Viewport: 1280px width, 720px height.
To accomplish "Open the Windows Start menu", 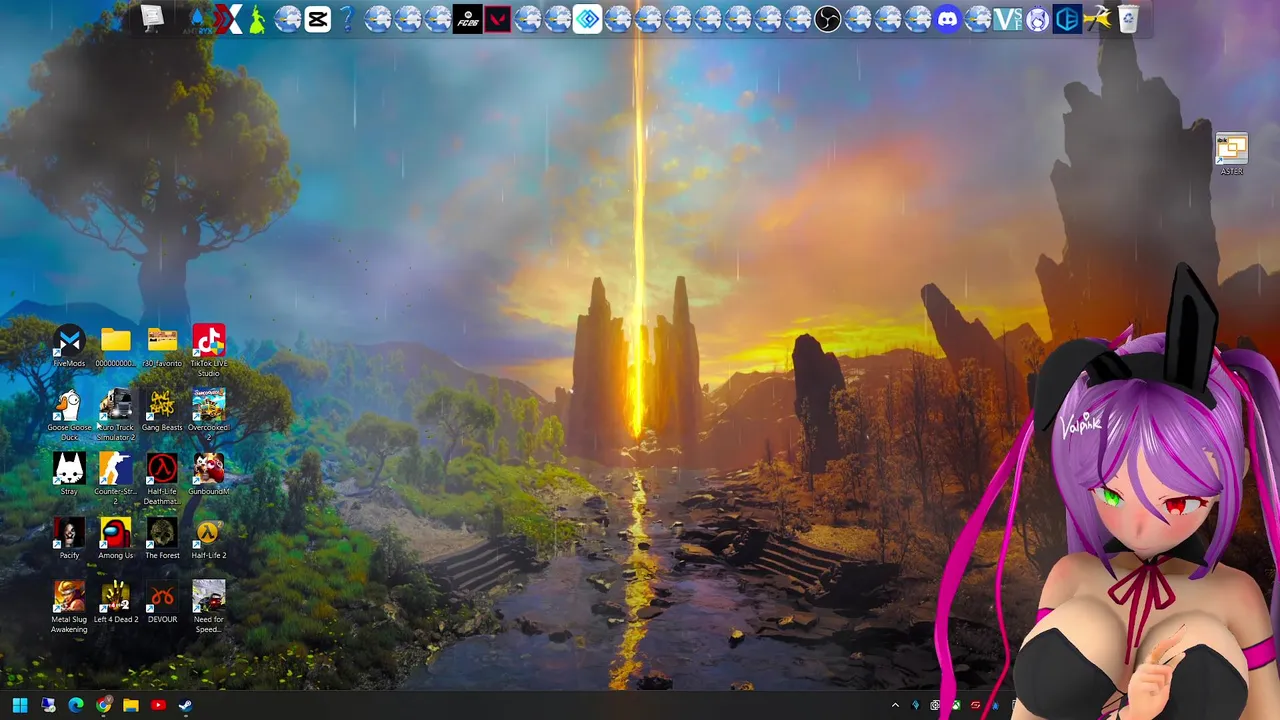I will coord(20,705).
